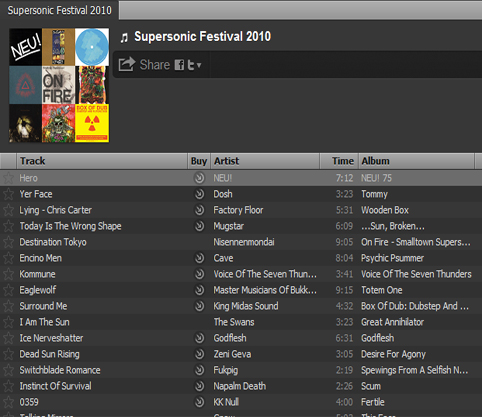Click buy icon for Instinct Of Survival

[x=199, y=386]
